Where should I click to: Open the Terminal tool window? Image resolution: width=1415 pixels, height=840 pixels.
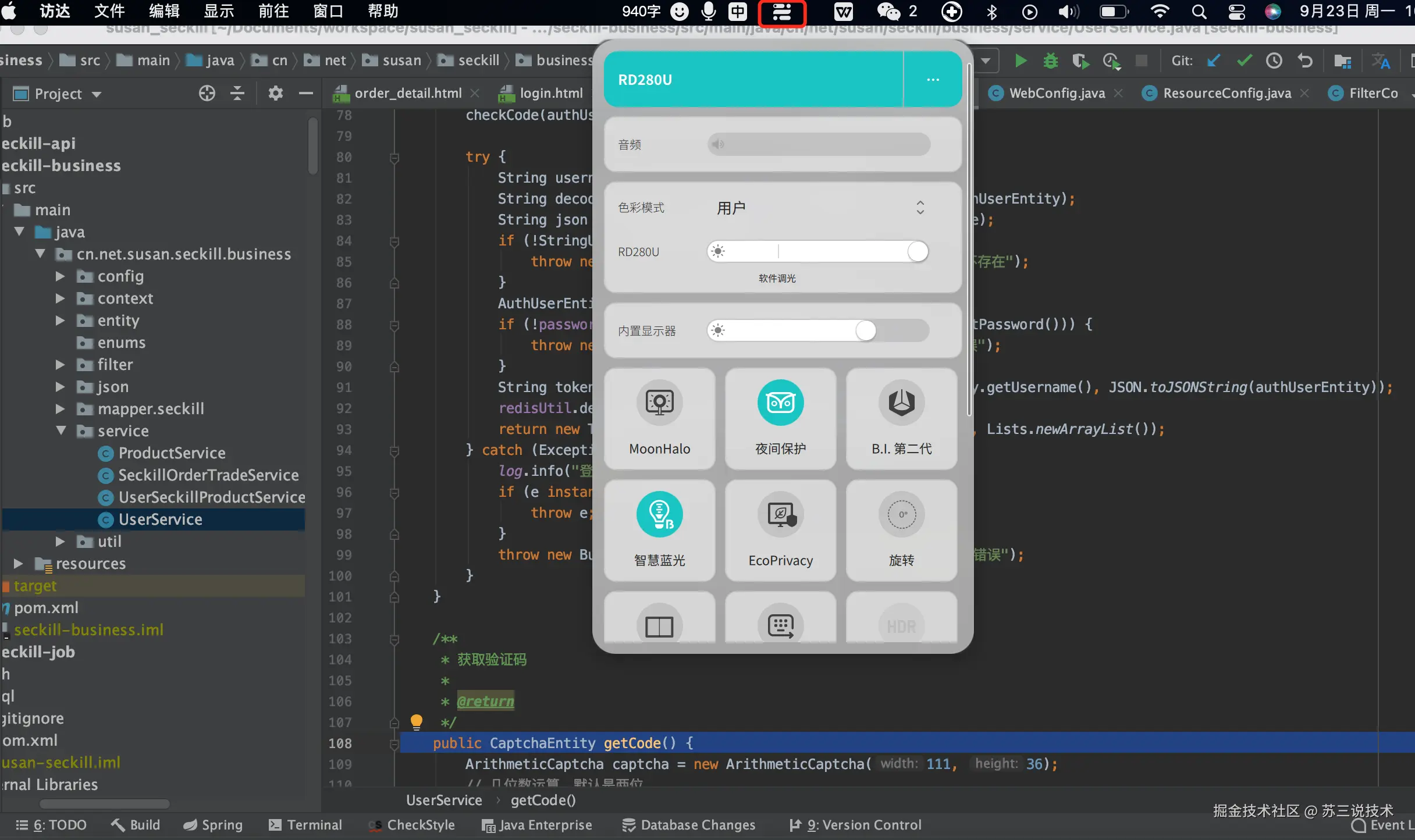[305, 825]
